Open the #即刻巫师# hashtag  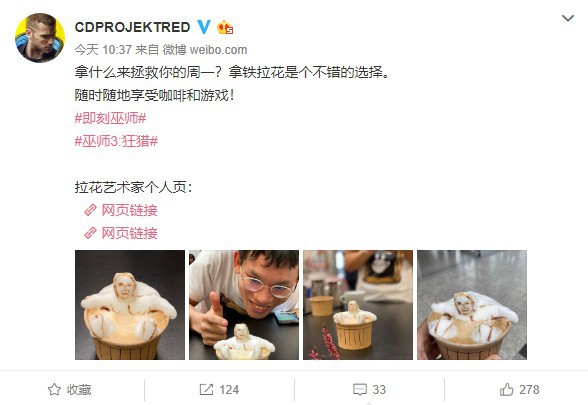tap(110, 118)
